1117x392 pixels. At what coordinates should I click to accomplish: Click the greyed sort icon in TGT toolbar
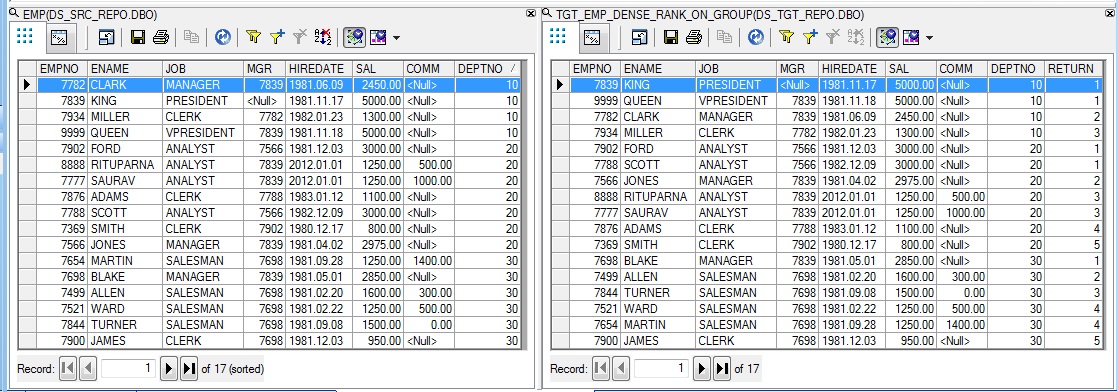click(x=856, y=37)
